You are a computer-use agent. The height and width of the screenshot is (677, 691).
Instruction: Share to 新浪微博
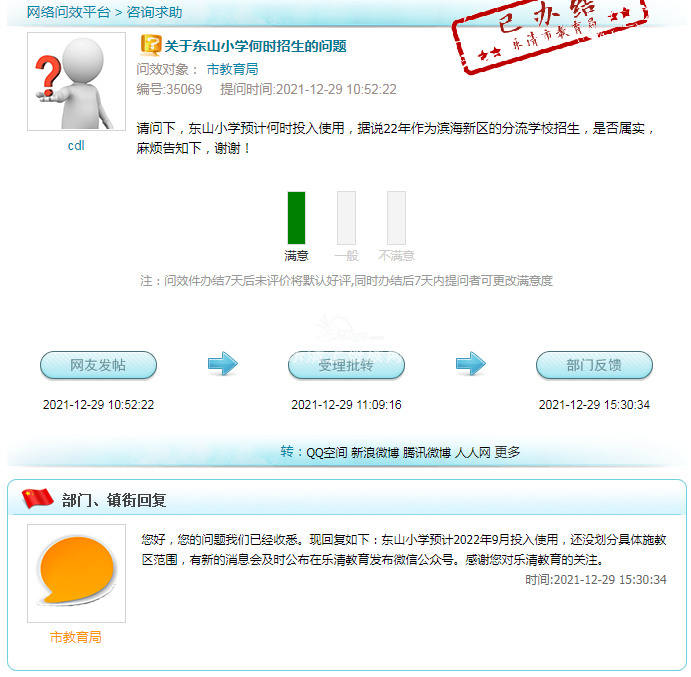point(375,452)
